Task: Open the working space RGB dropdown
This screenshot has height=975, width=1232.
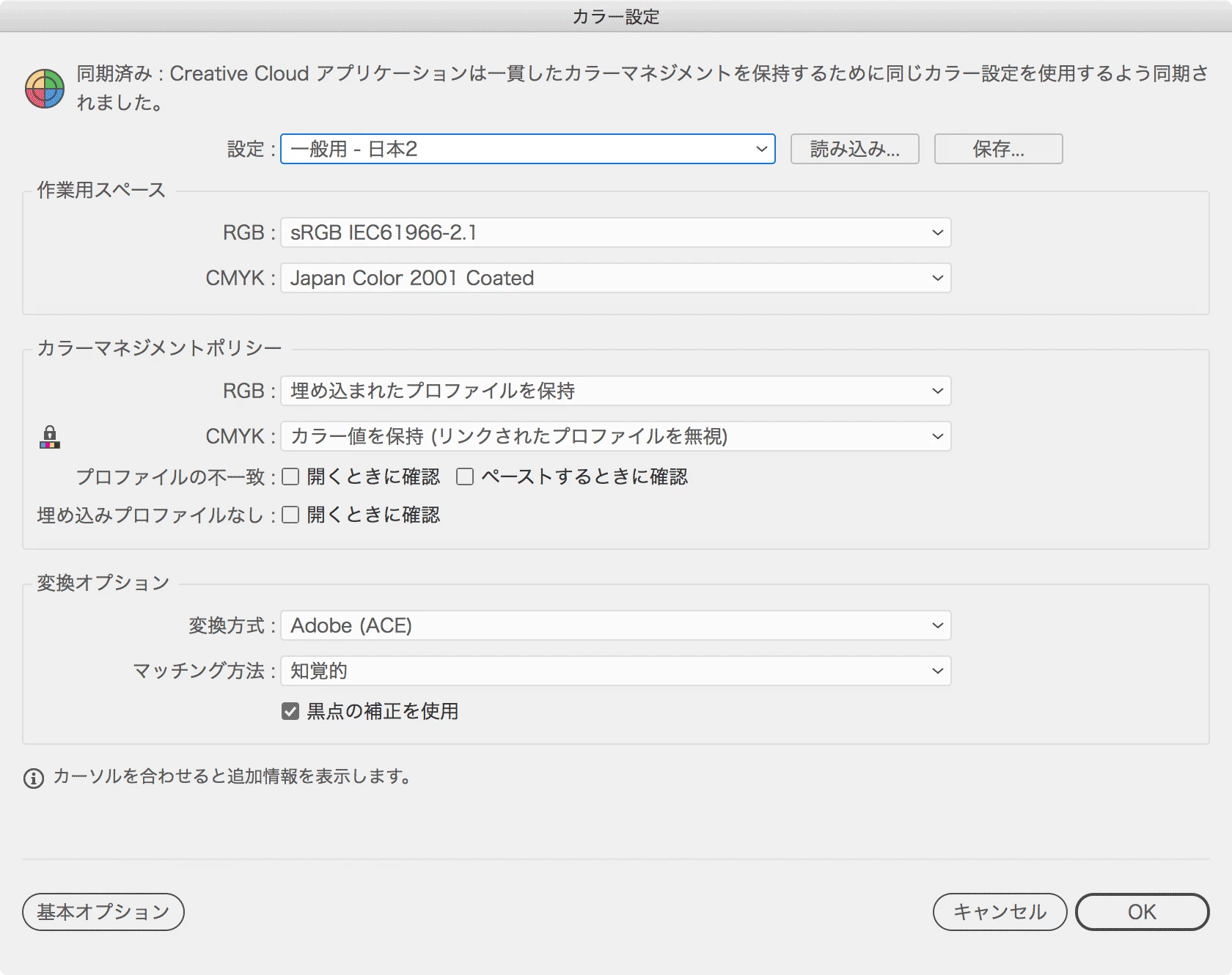Action: (x=616, y=232)
